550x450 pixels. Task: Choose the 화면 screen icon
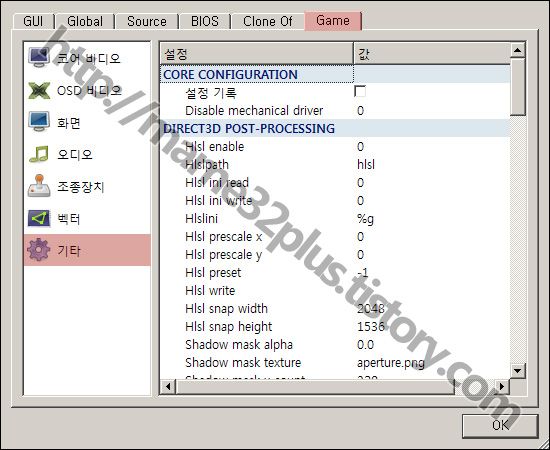point(39,122)
